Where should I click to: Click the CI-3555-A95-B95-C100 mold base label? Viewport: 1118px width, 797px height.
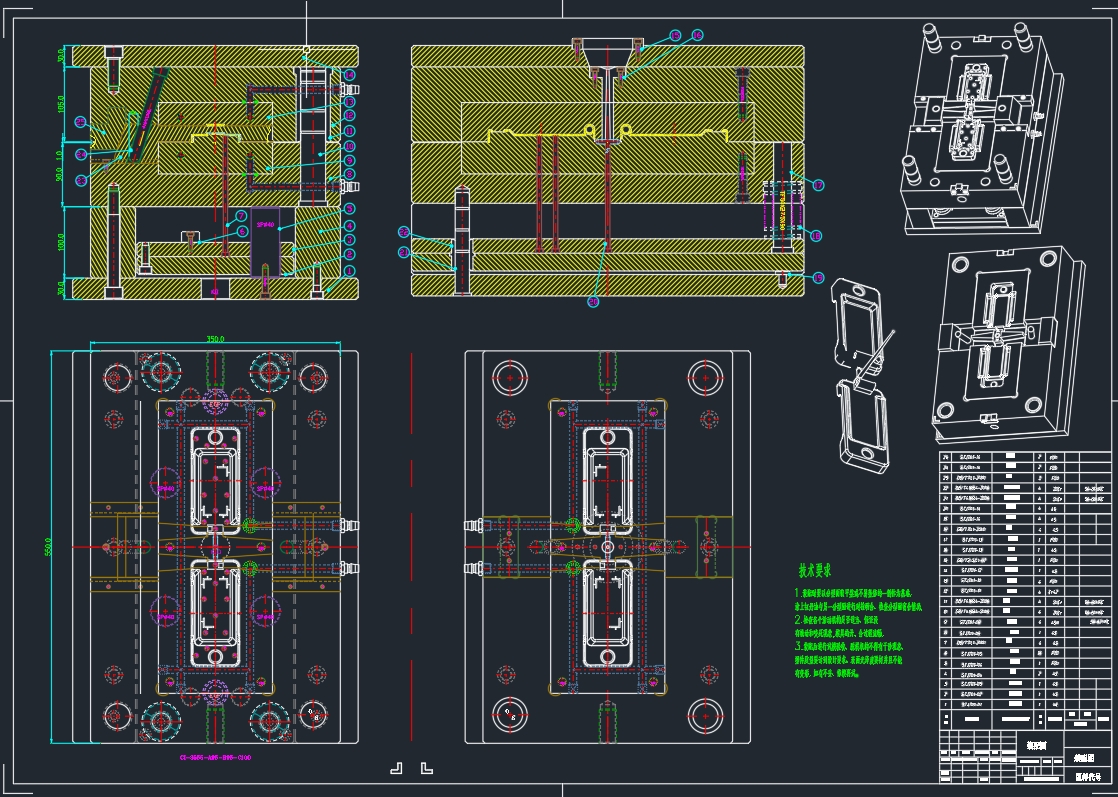coord(215,757)
